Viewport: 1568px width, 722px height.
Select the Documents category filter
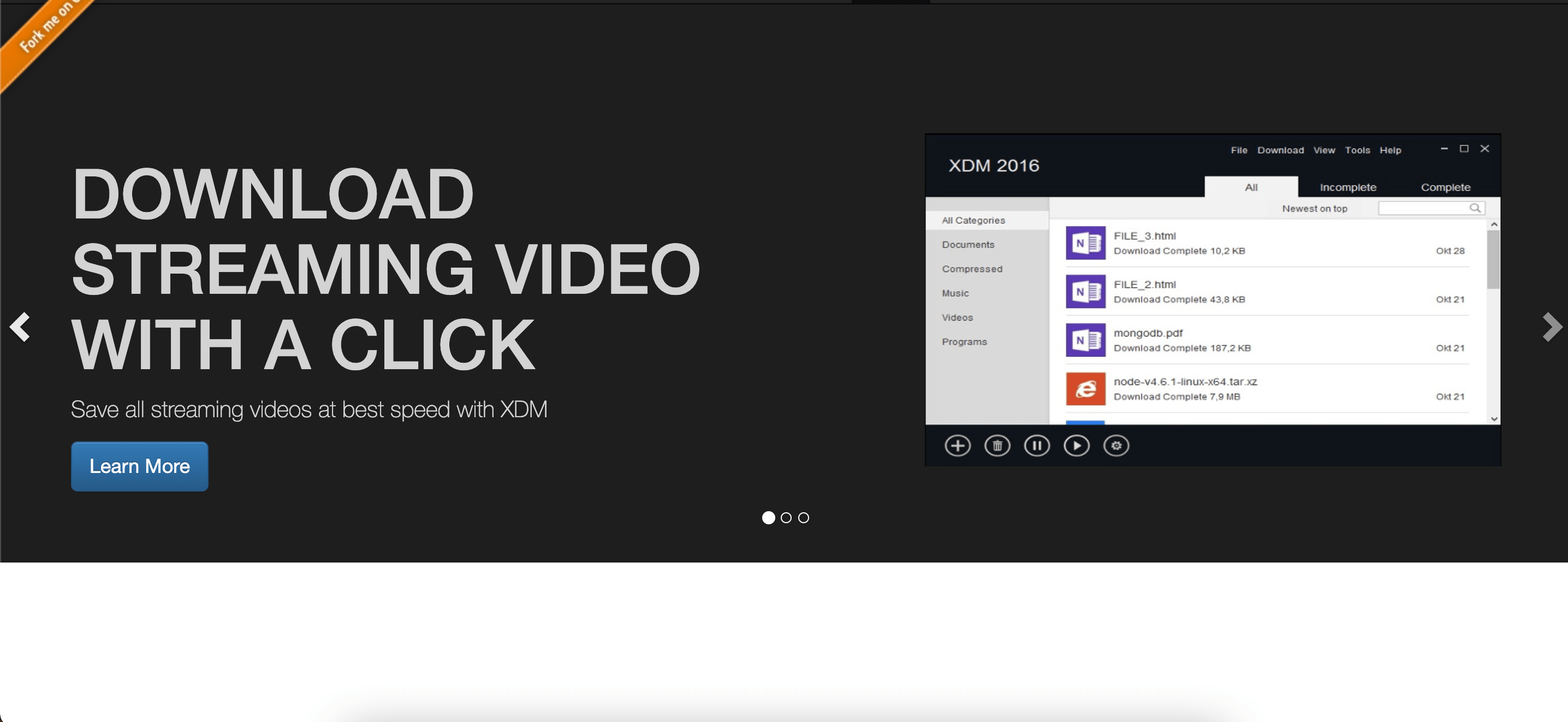pos(968,244)
